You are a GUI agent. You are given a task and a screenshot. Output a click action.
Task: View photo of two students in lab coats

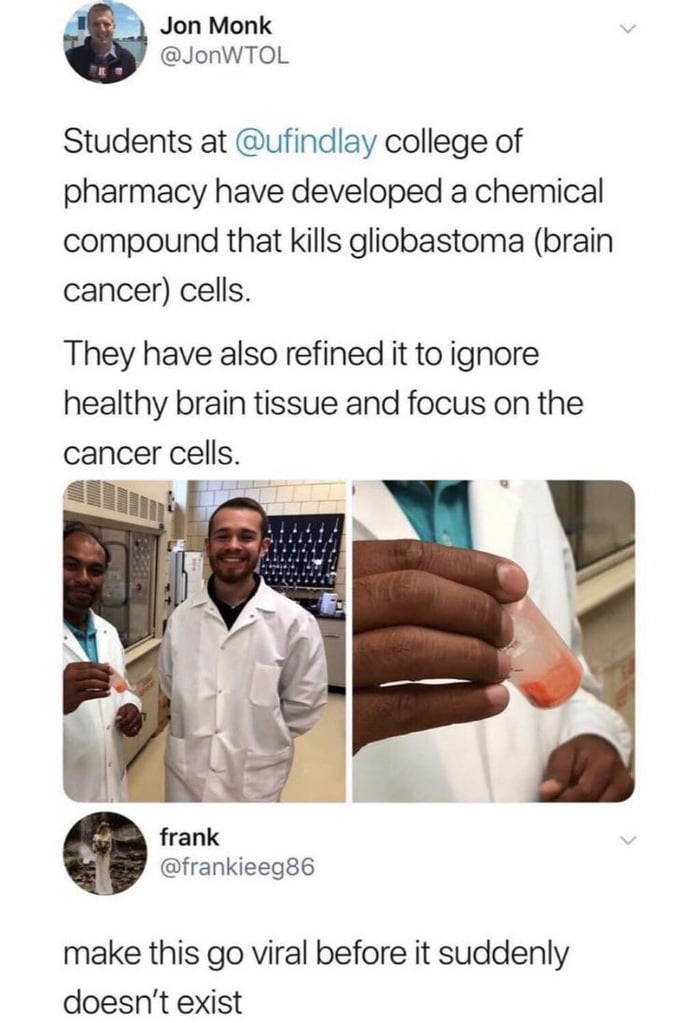pos(204,641)
